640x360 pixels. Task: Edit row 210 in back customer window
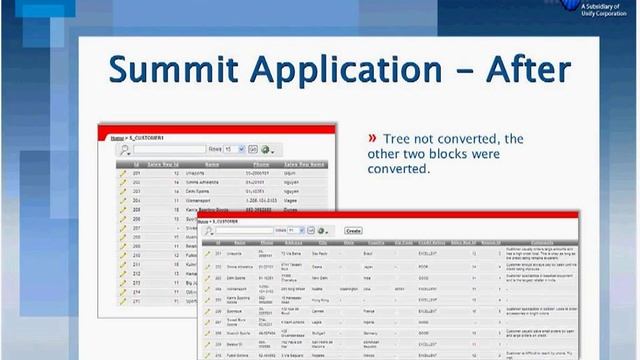tap(123, 256)
